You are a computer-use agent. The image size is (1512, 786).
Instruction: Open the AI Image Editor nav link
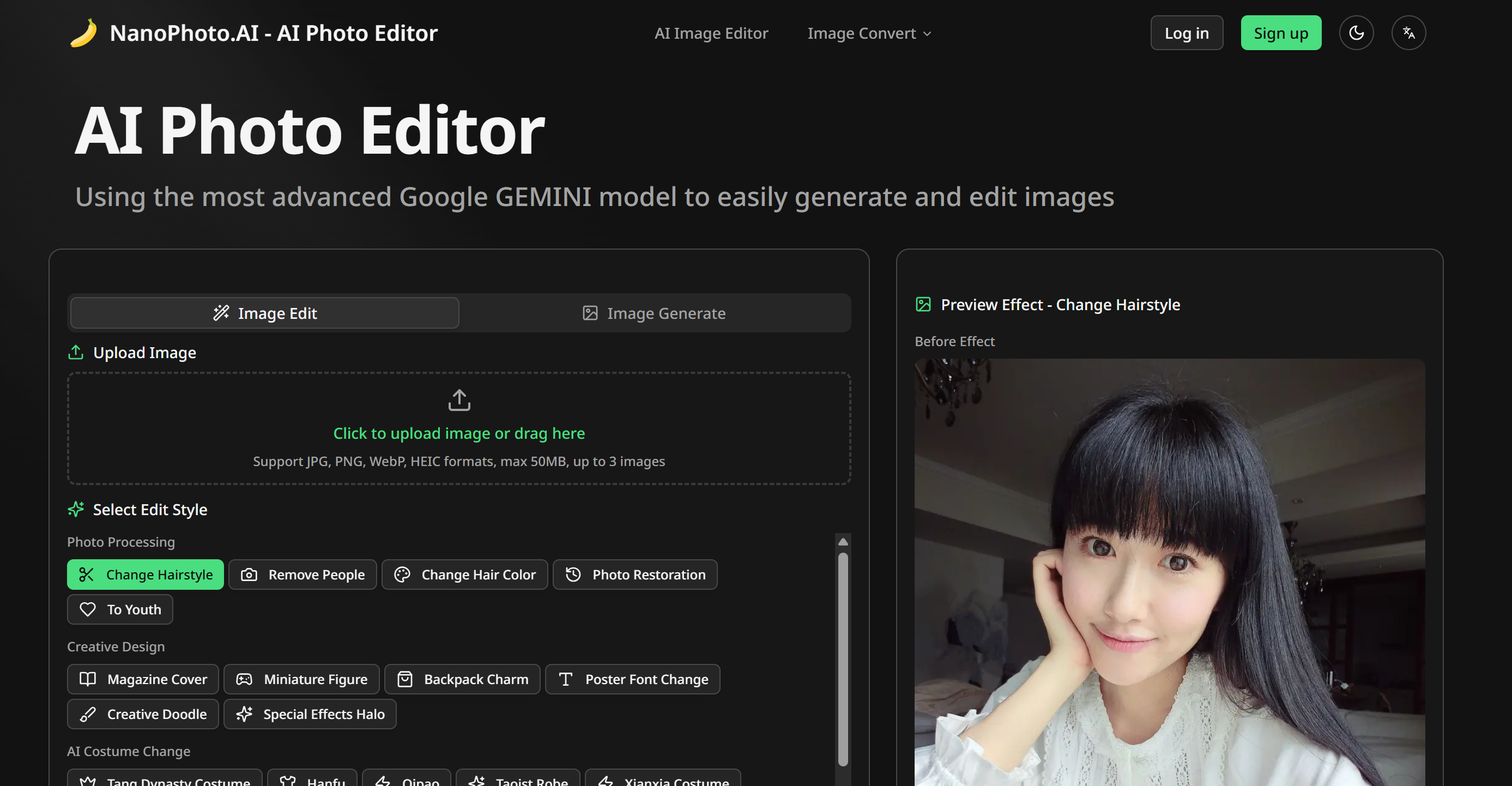tap(711, 33)
